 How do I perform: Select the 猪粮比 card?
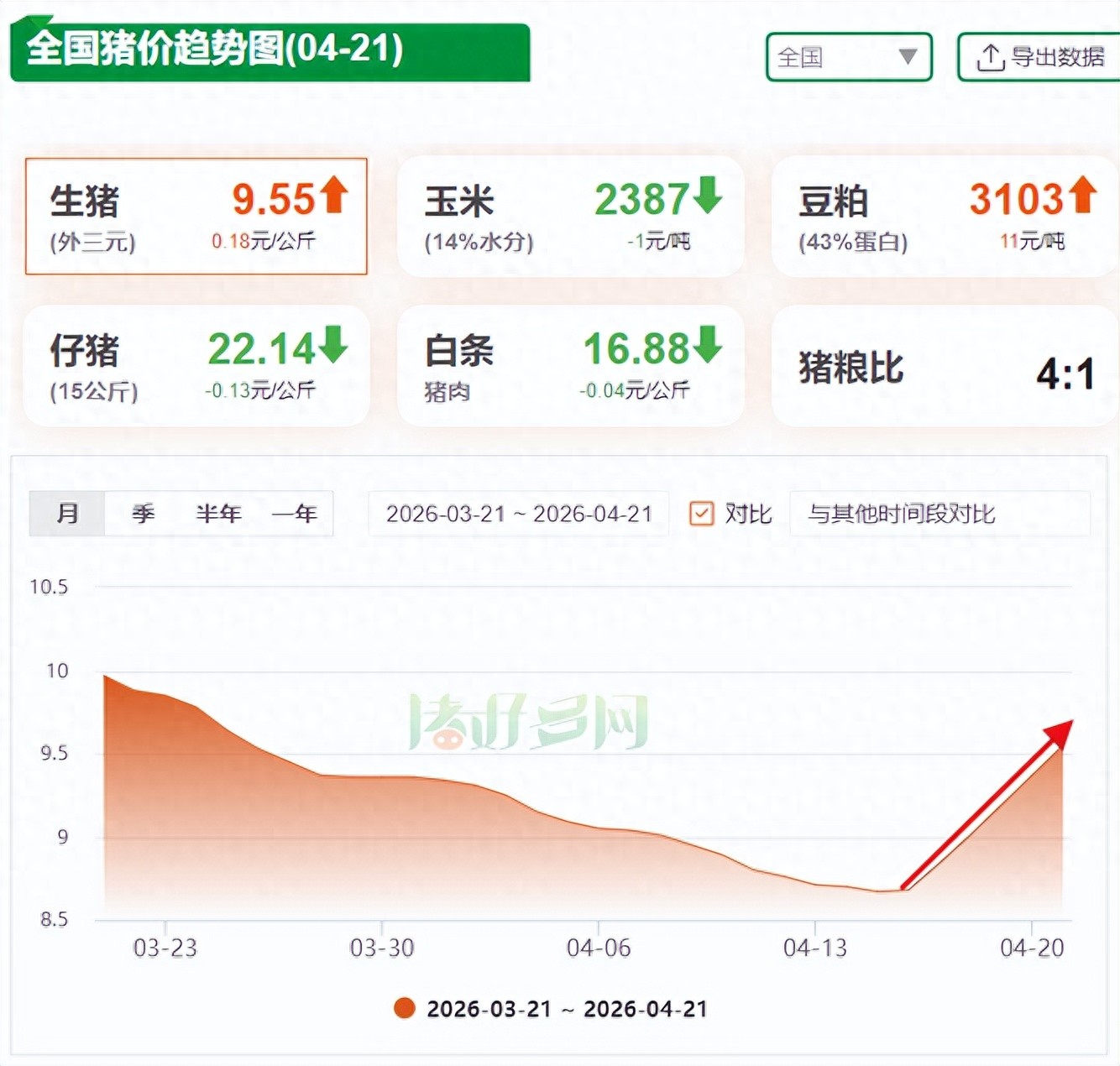(x=945, y=367)
